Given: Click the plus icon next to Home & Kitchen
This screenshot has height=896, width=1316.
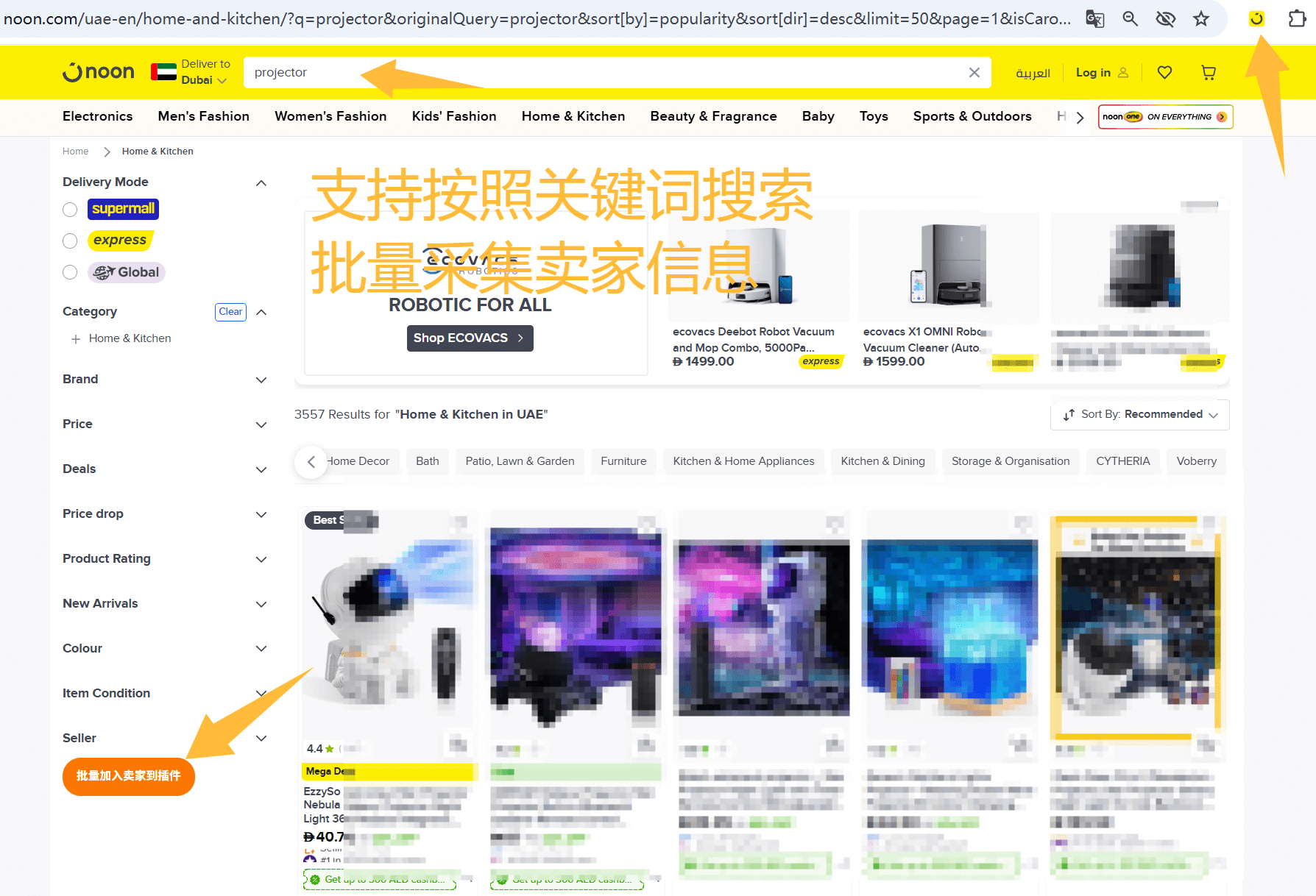Looking at the screenshot, I should tap(76, 339).
